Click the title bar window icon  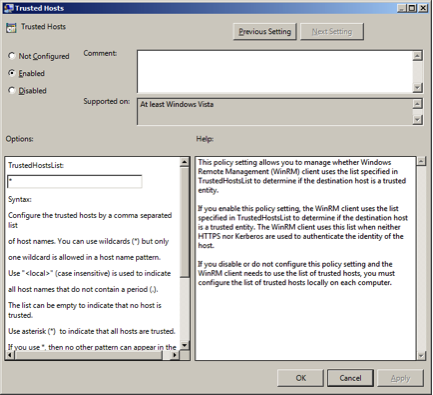pyautogui.click(x=8, y=8)
